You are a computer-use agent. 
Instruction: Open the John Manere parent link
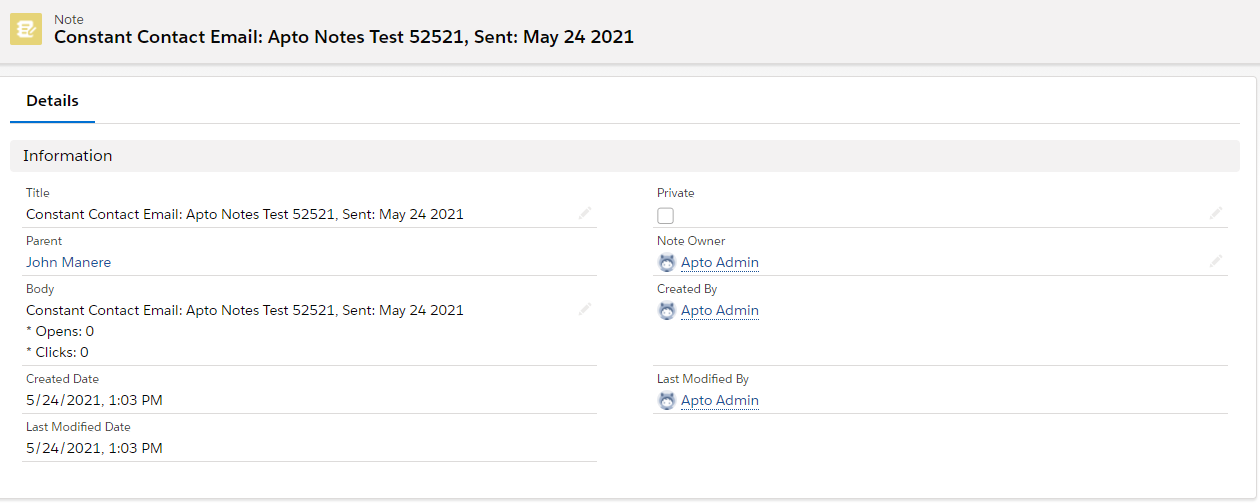68,262
